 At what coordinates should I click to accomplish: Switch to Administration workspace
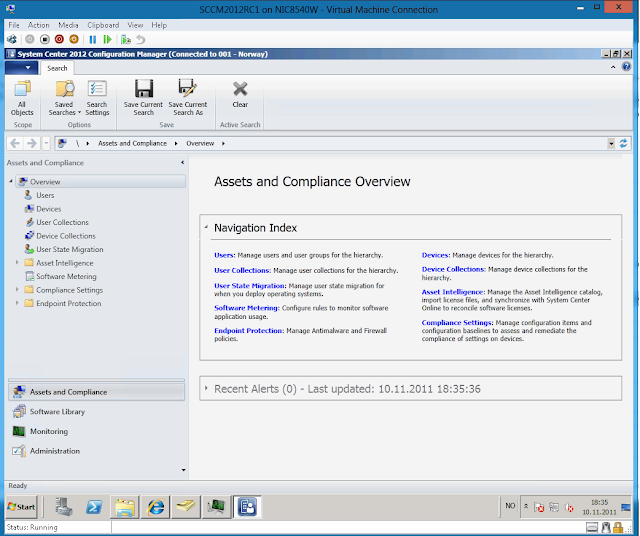pos(96,451)
